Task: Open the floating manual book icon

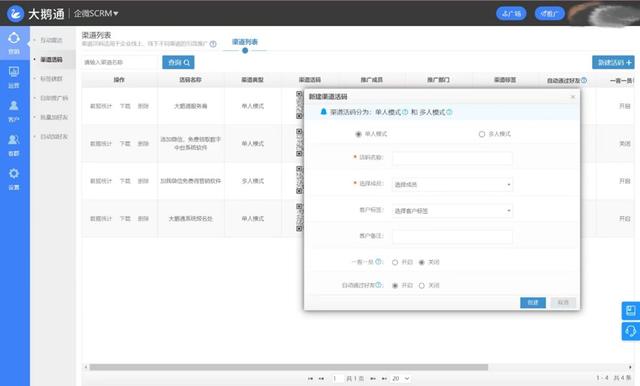Action: (631, 311)
